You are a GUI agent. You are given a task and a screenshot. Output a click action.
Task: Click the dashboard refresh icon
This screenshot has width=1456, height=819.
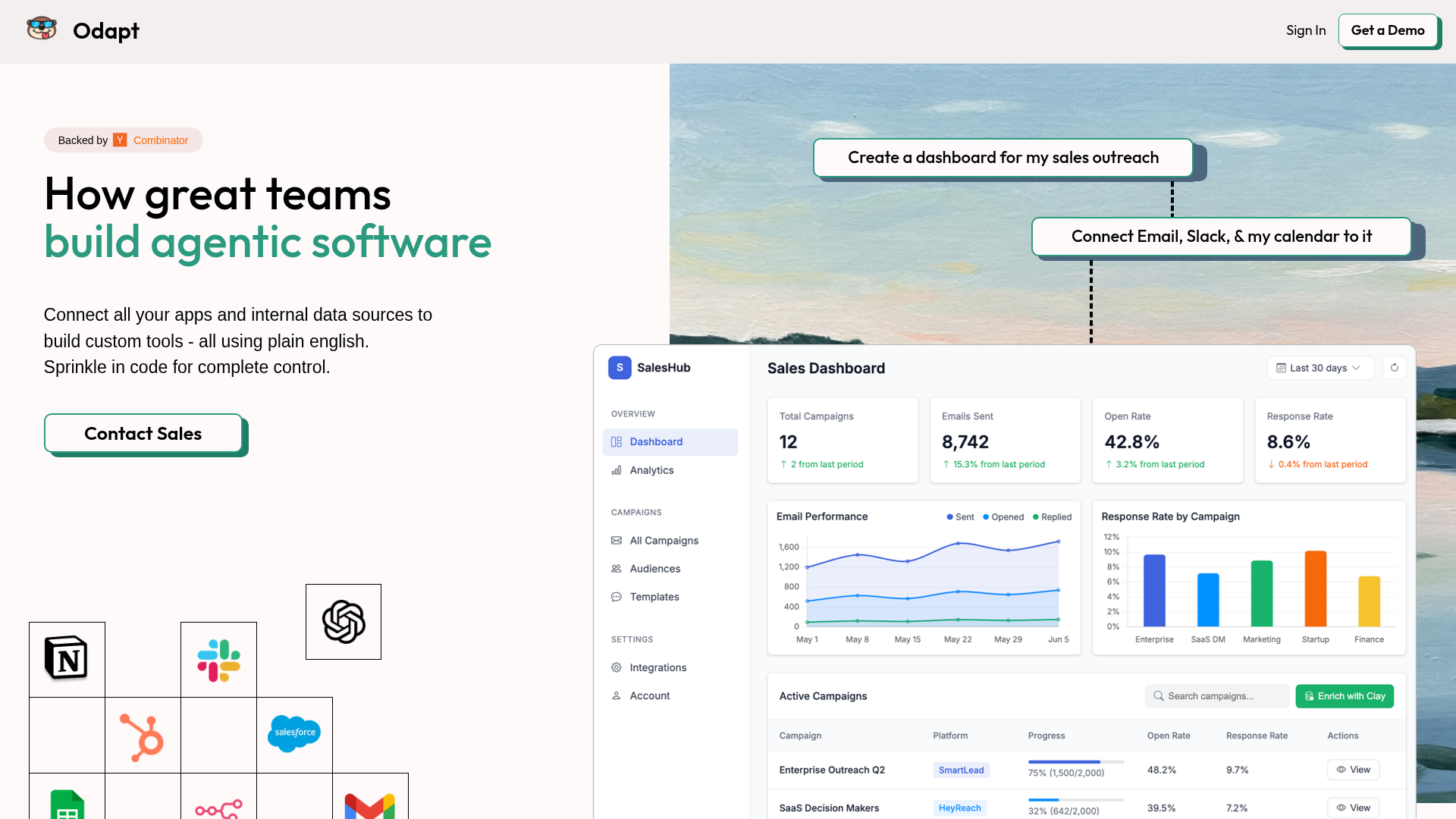coord(1394,368)
